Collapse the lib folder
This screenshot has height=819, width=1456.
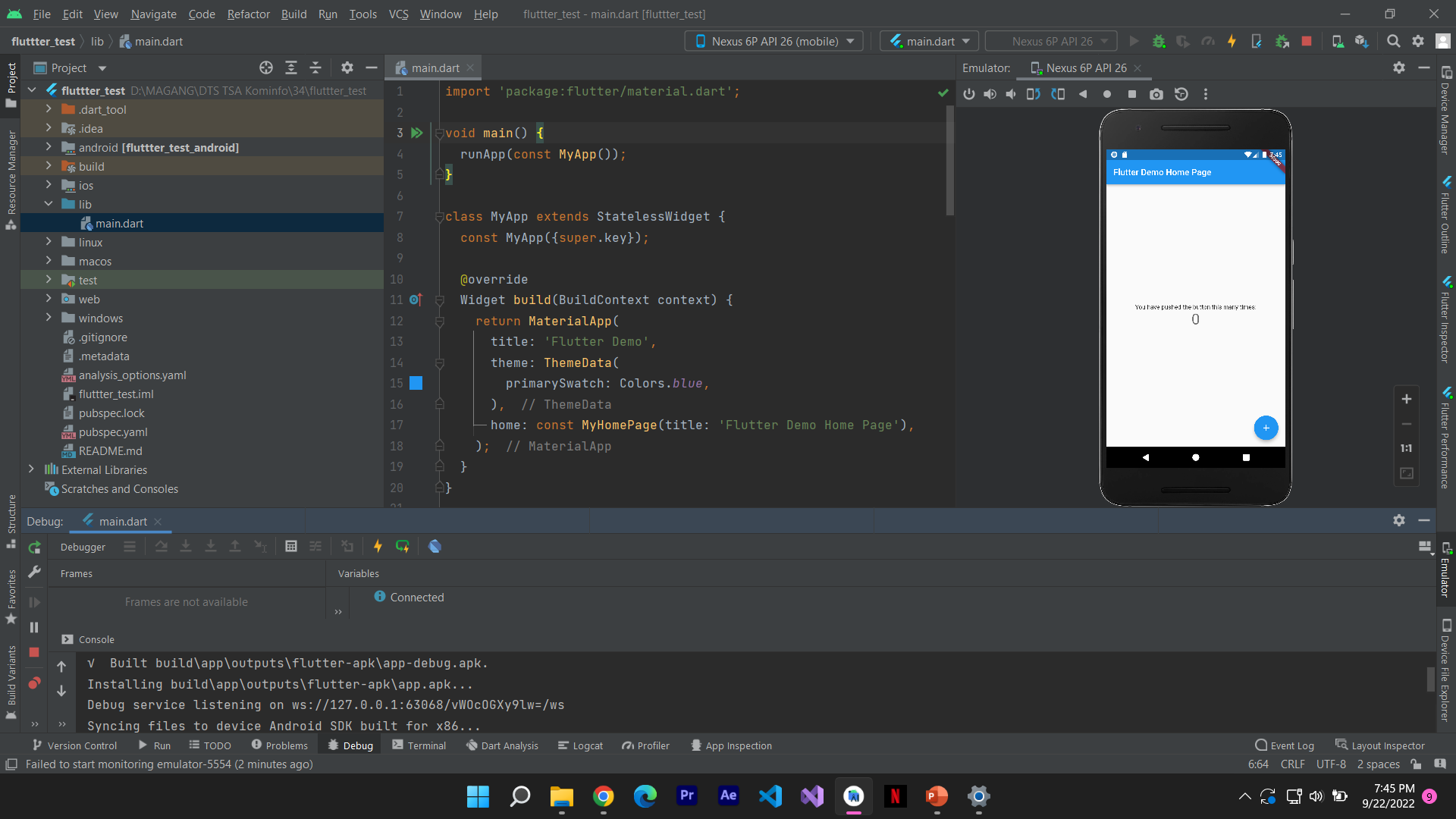coord(49,204)
